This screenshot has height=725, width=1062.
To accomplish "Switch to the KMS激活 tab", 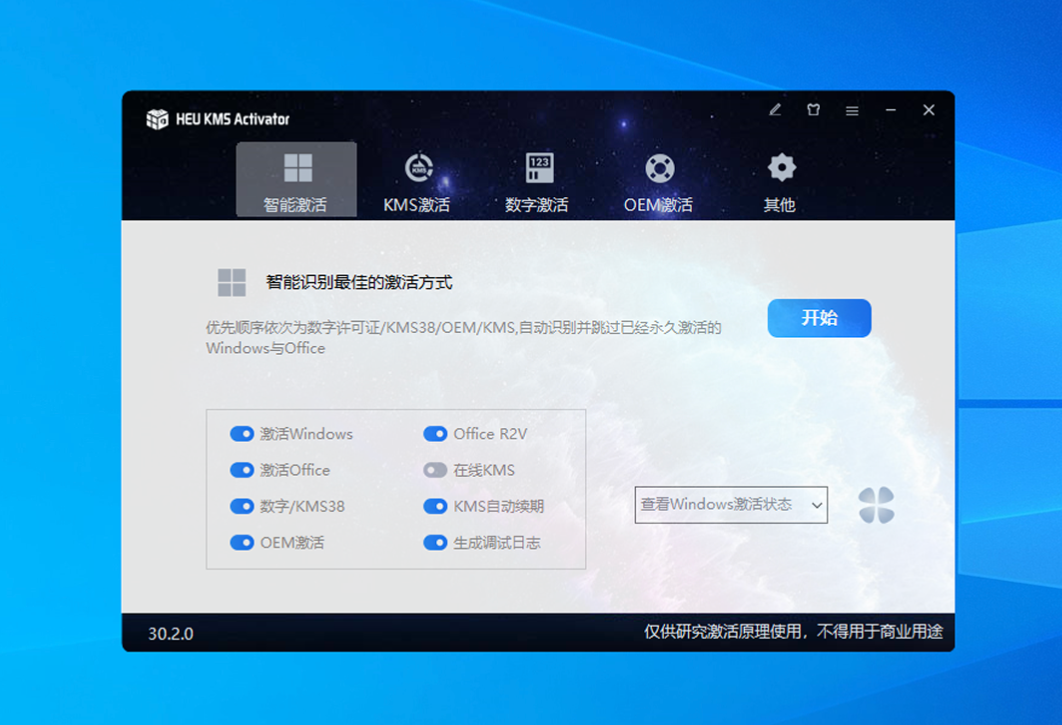I will click(417, 182).
